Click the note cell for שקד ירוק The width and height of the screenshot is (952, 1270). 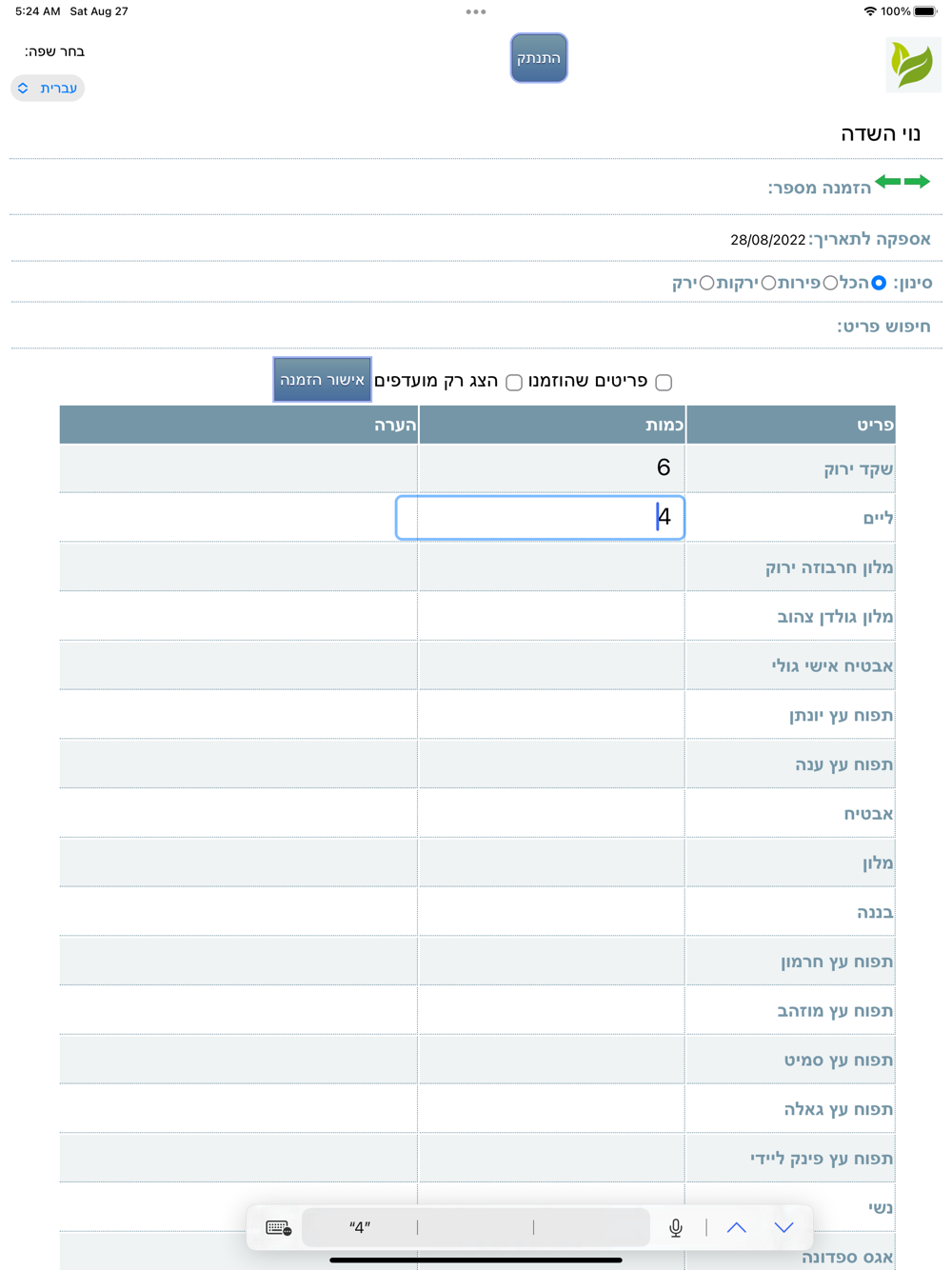238,467
